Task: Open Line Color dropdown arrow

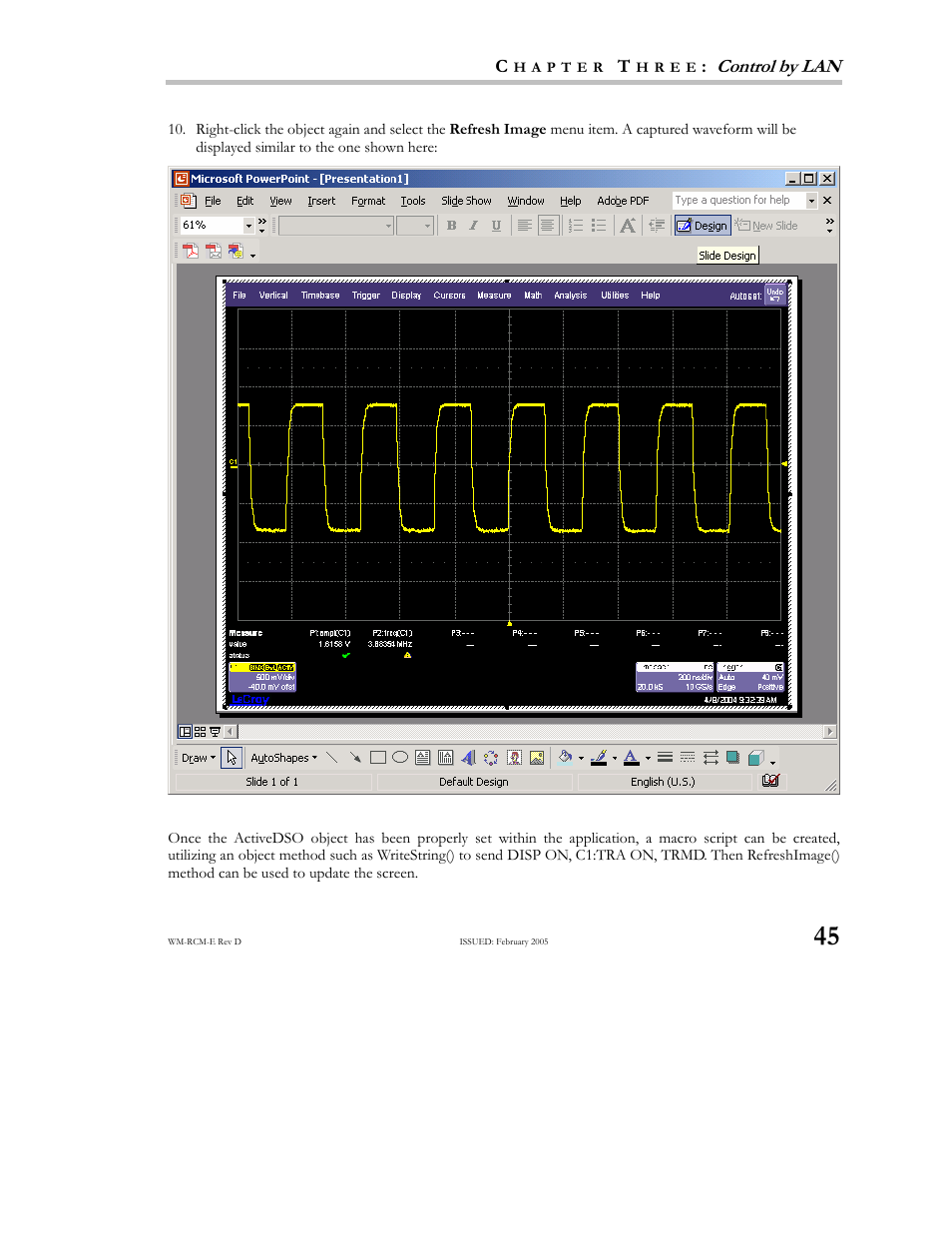Action: pyautogui.click(x=615, y=758)
